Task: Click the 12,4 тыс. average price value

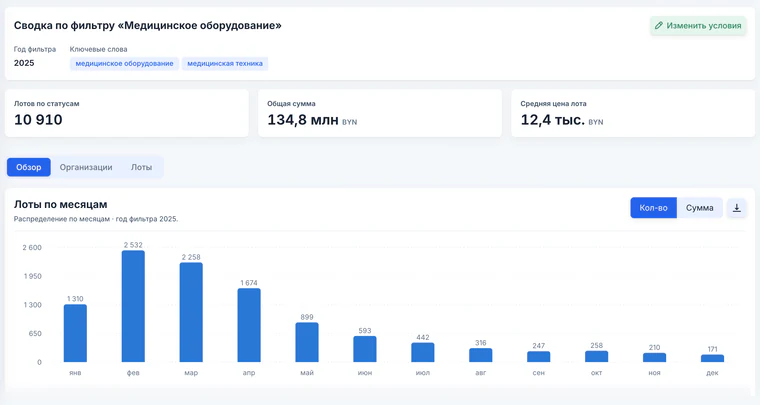Action: coord(553,120)
